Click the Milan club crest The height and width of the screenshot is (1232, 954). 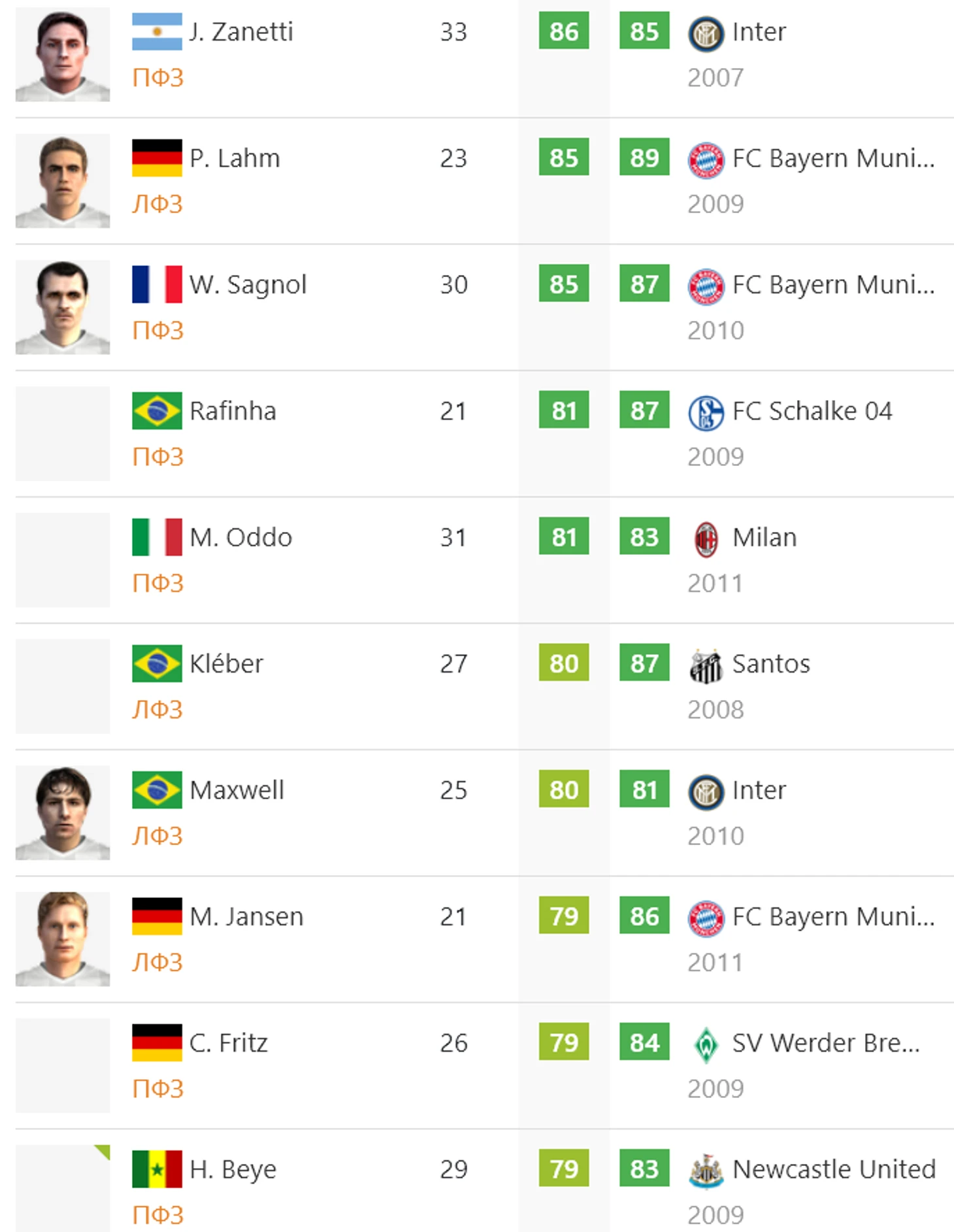click(x=706, y=539)
